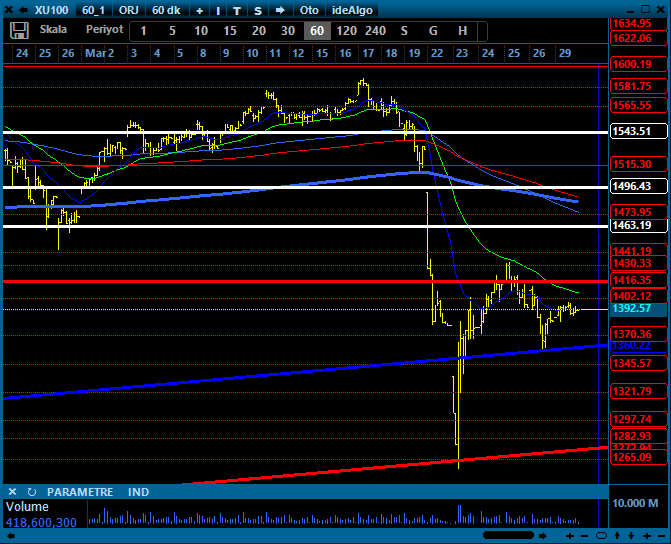Select the 240 minute period
Screen dimensions: 671x544
[375, 31]
